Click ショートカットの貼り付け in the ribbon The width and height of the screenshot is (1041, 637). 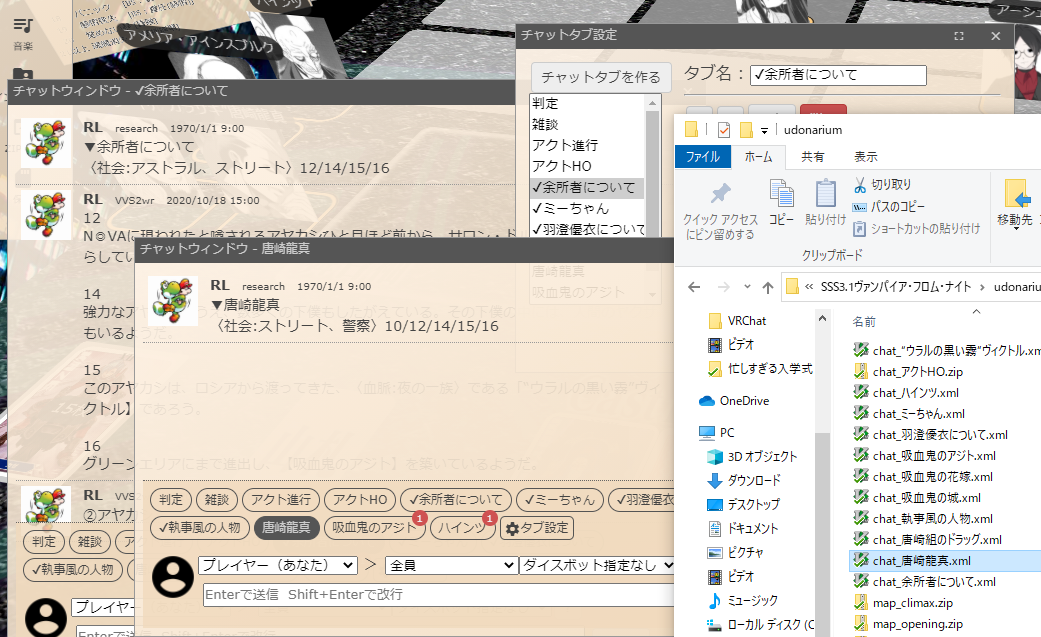pyautogui.click(x=916, y=228)
